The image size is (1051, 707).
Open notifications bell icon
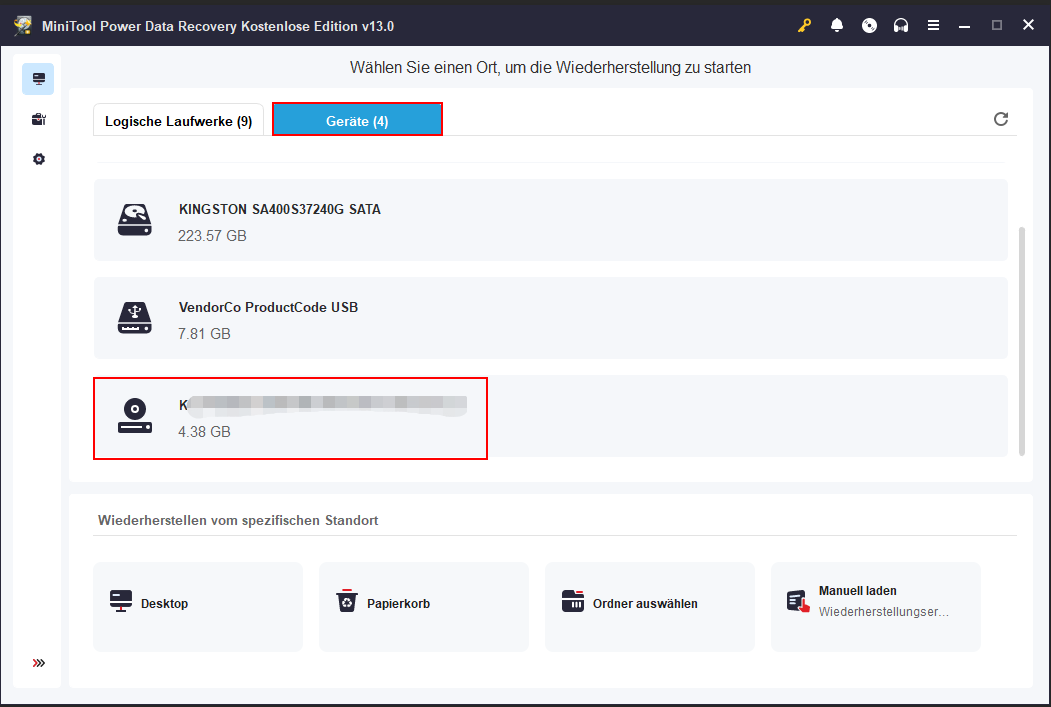coord(837,25)
